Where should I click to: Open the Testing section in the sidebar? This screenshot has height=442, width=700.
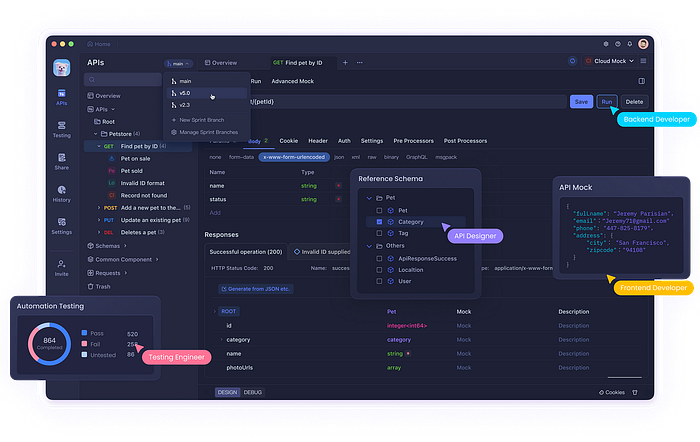pyautogui.click(x=62, y=129)
